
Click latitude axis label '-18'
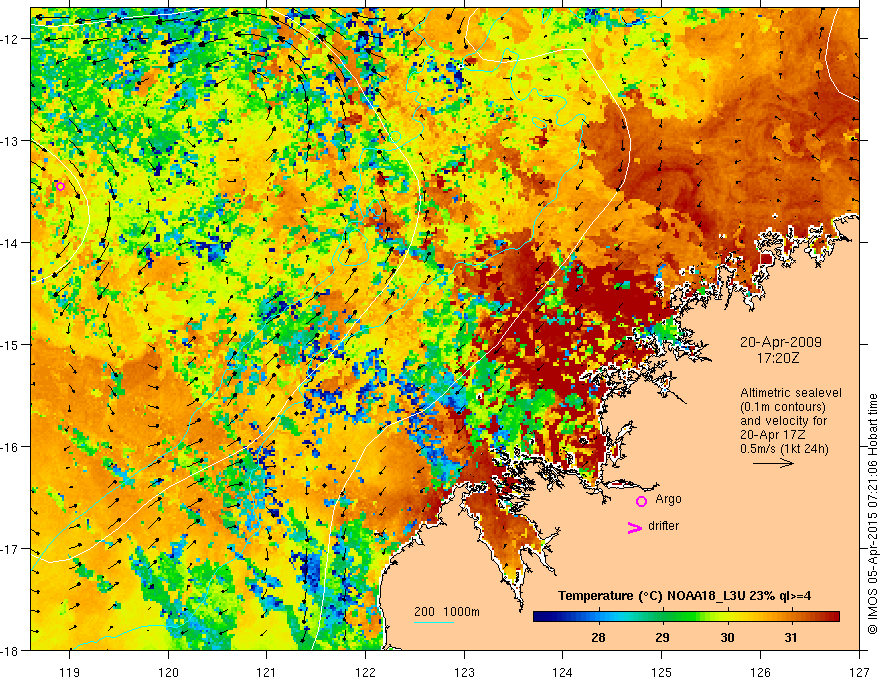point(11,651)
